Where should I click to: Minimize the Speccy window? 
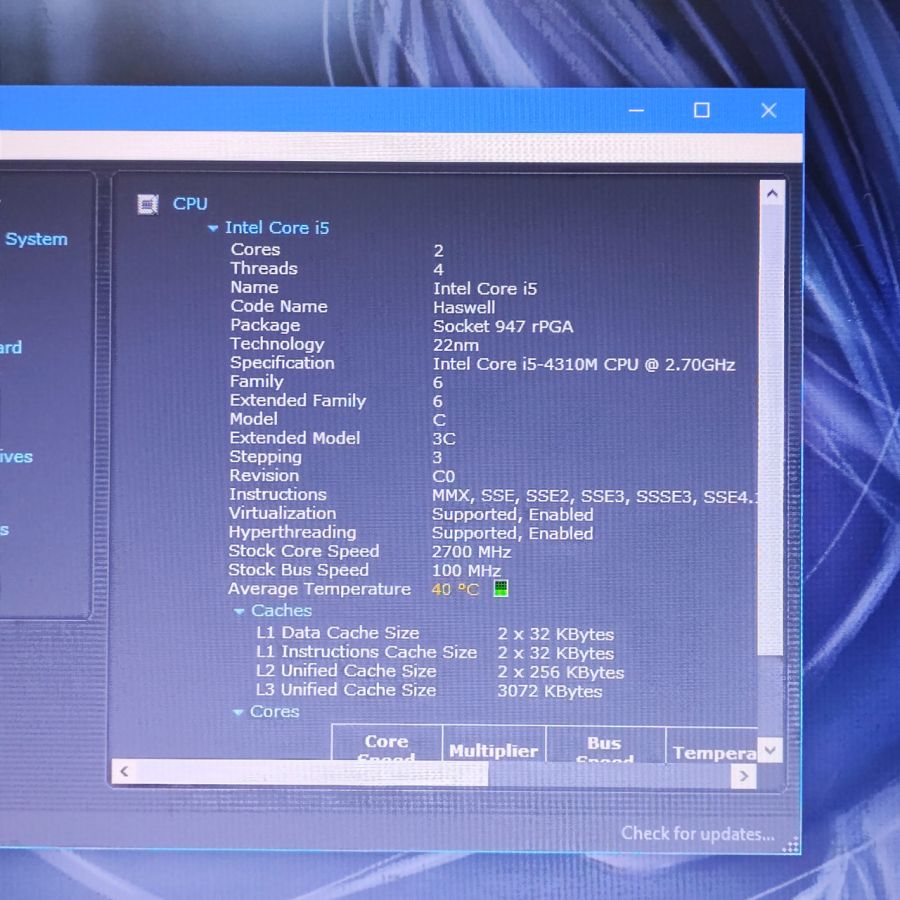click(x=636, y=110)
